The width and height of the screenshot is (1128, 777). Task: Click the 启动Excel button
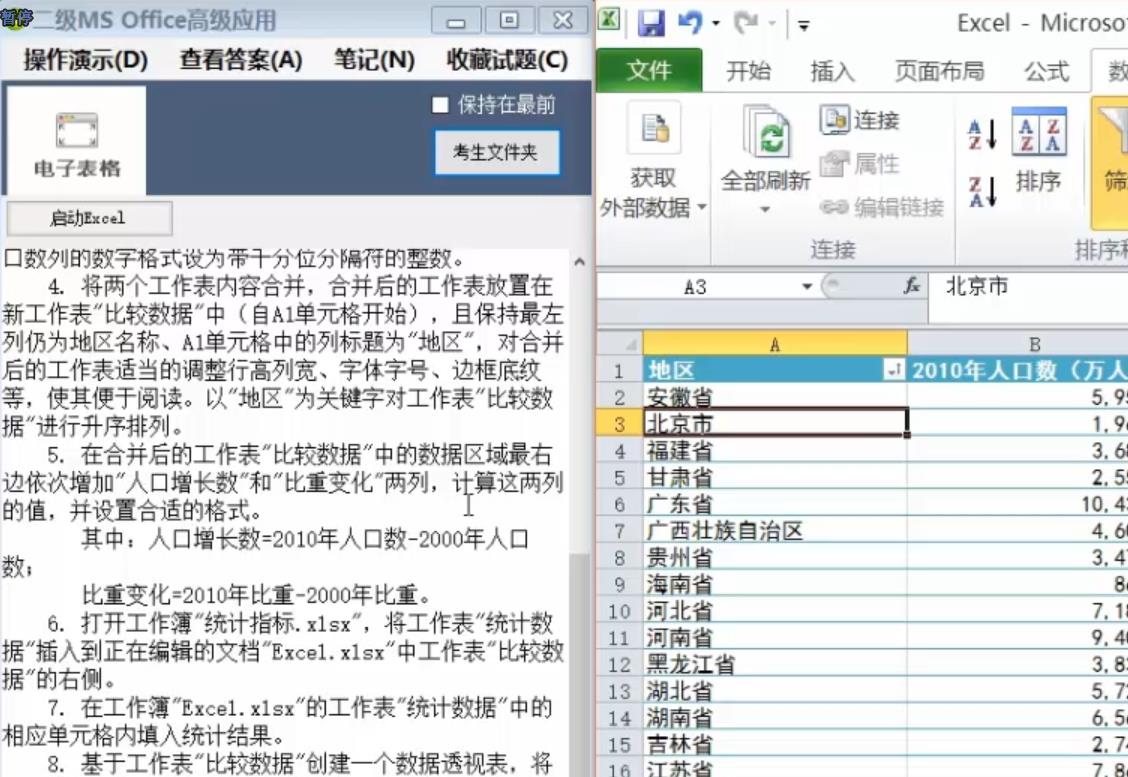pos(88,218)
